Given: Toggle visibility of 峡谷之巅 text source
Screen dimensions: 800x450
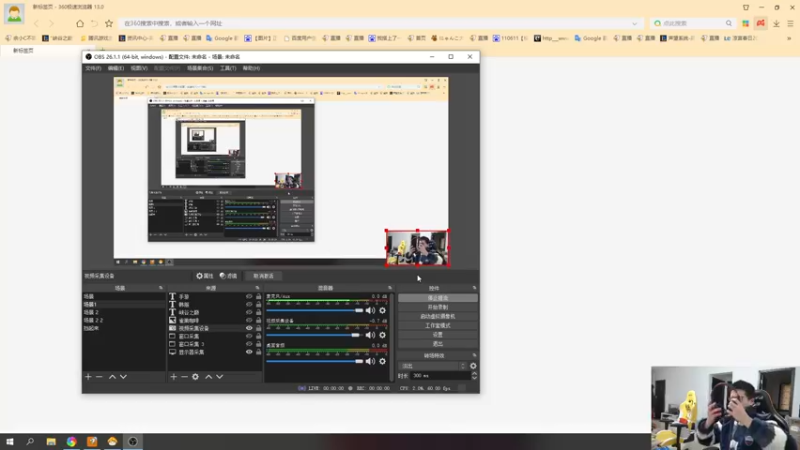Looking at the screenshot, I should coord(249,312).
